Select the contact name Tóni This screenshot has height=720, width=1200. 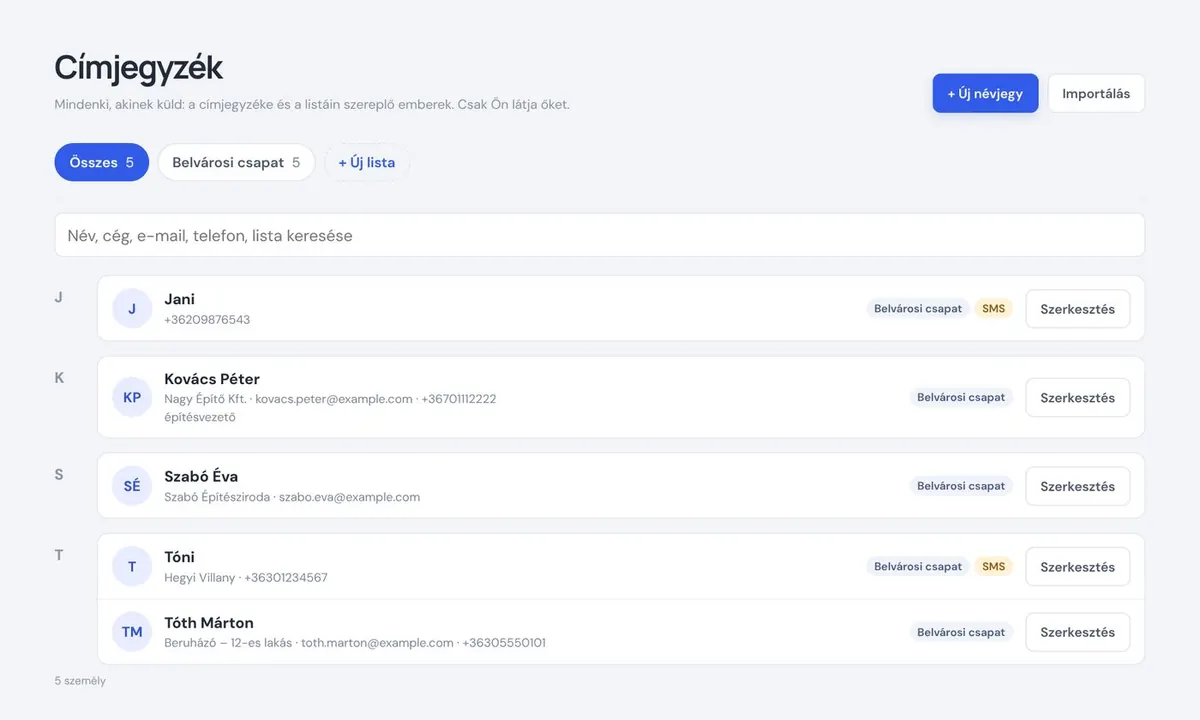180,557
